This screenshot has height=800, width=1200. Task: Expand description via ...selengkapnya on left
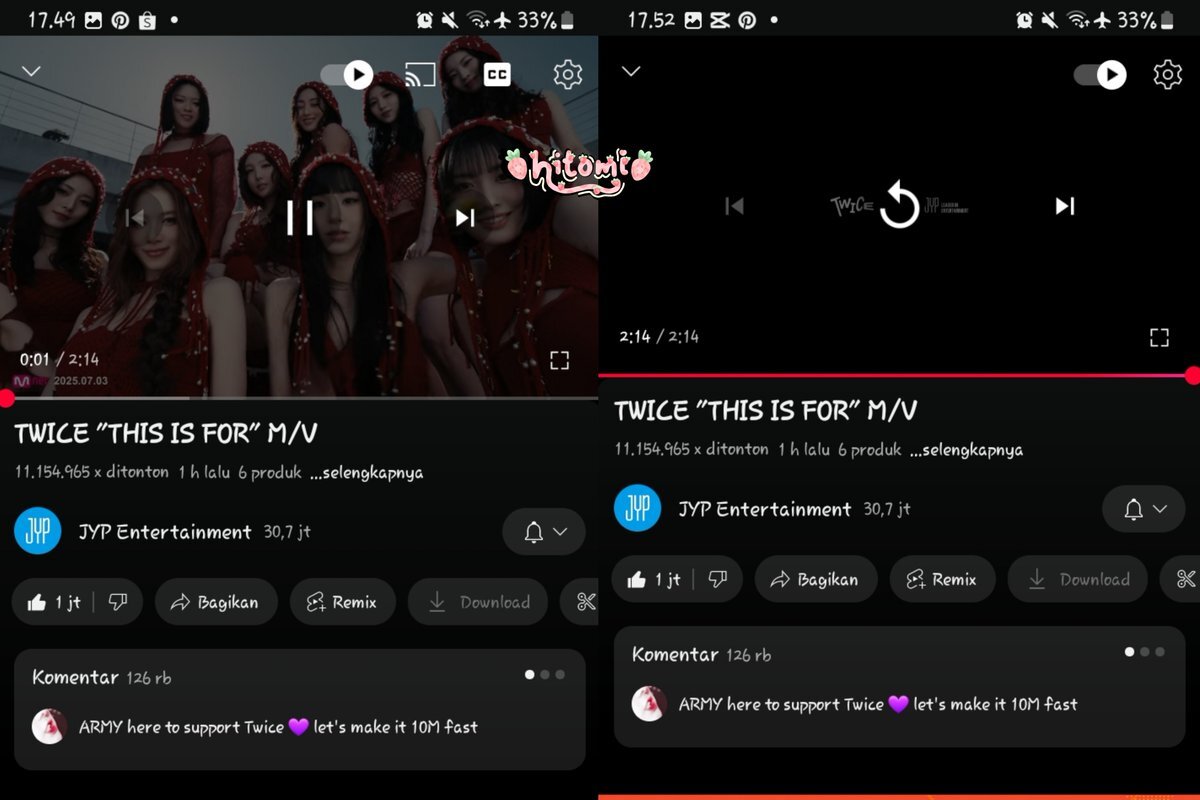pos(366,473)
